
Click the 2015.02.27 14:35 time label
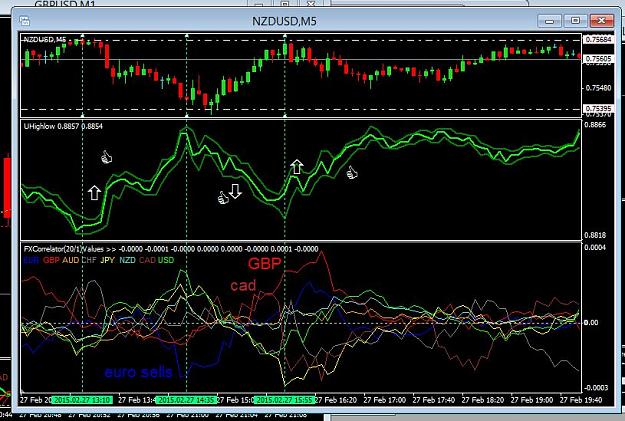tap(186, 399)
